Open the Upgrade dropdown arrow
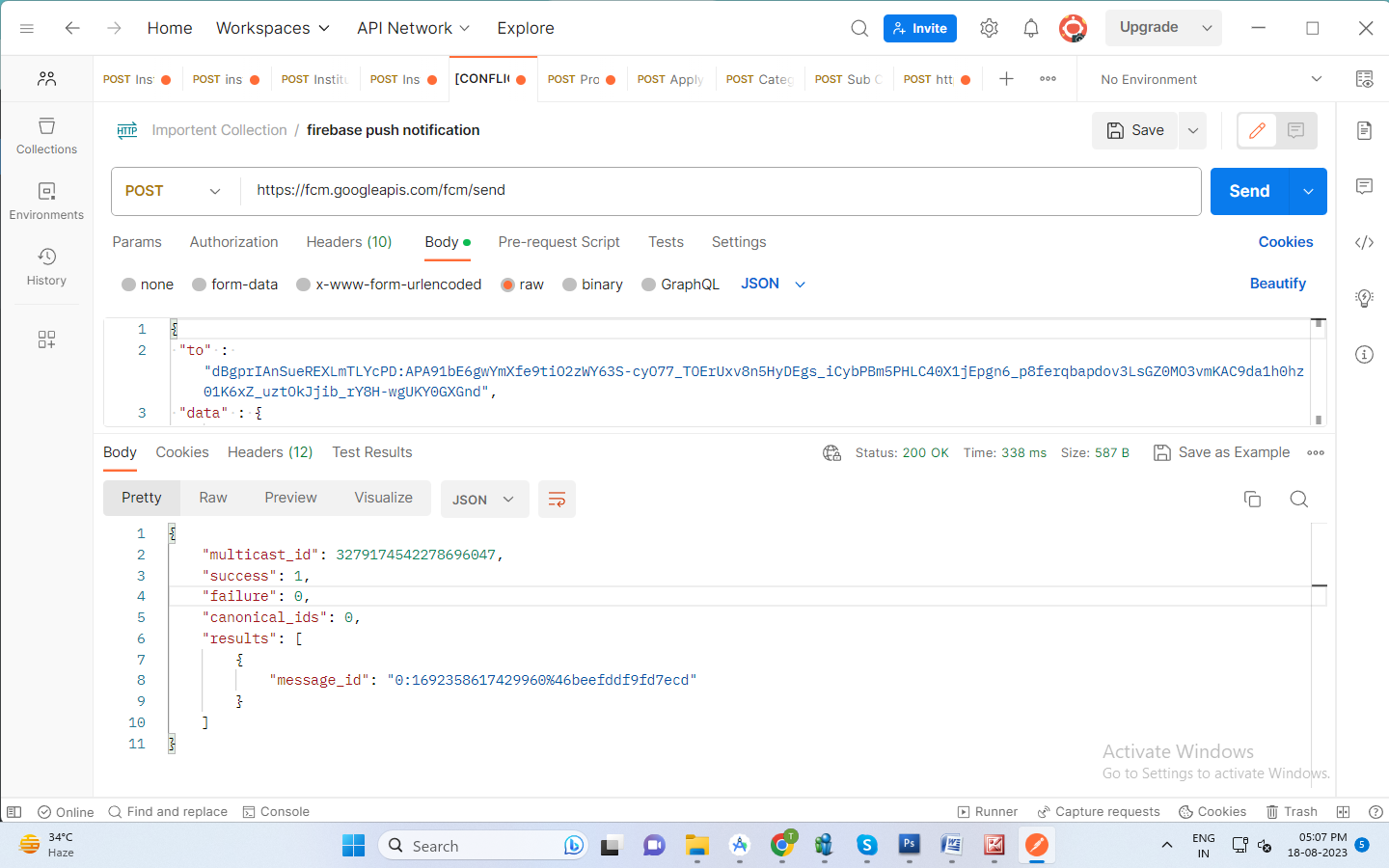Viewport: 1389px width, 868px height. pos(1207,28)
